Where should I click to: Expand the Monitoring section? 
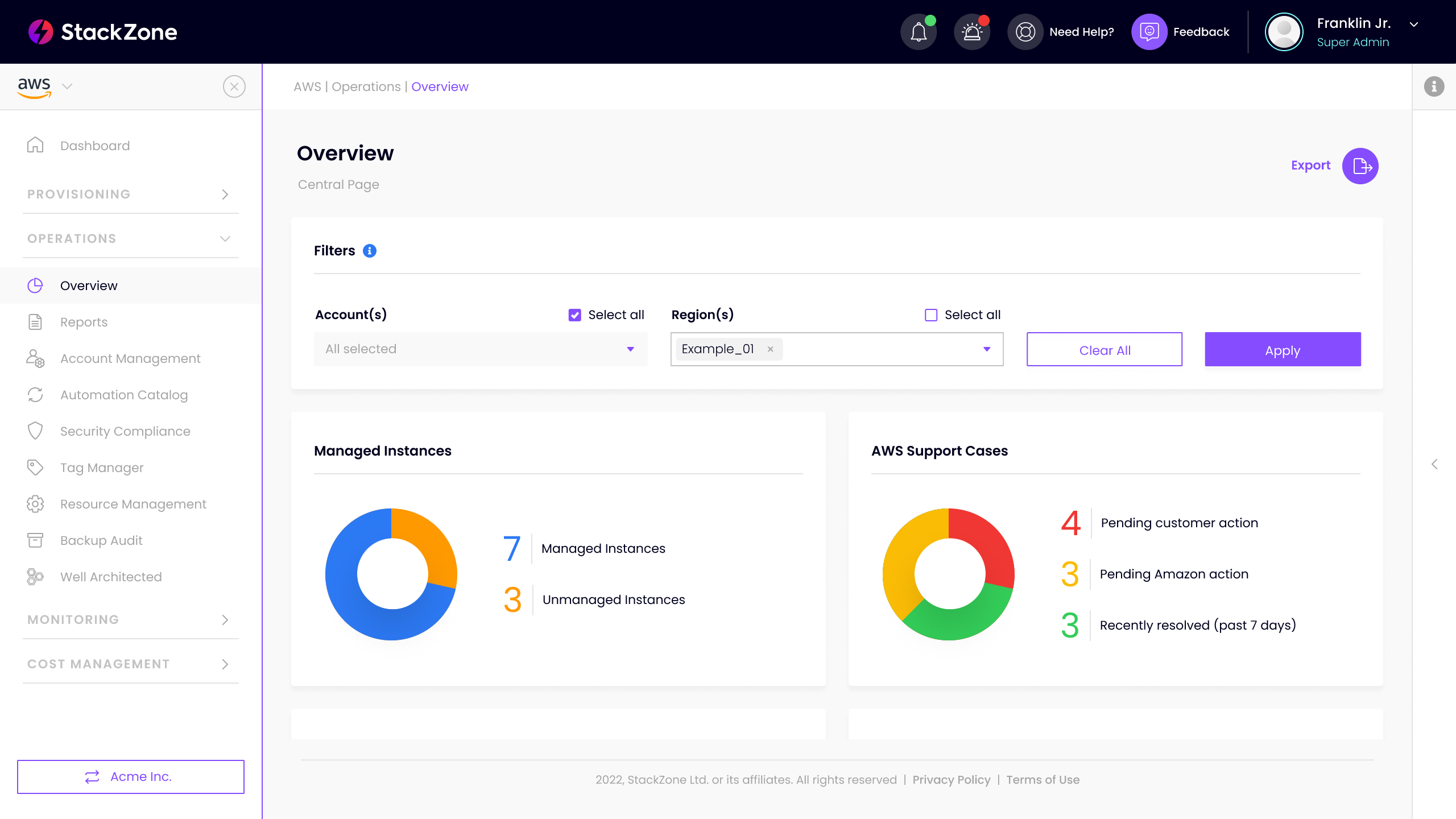[x=131, y=620]
